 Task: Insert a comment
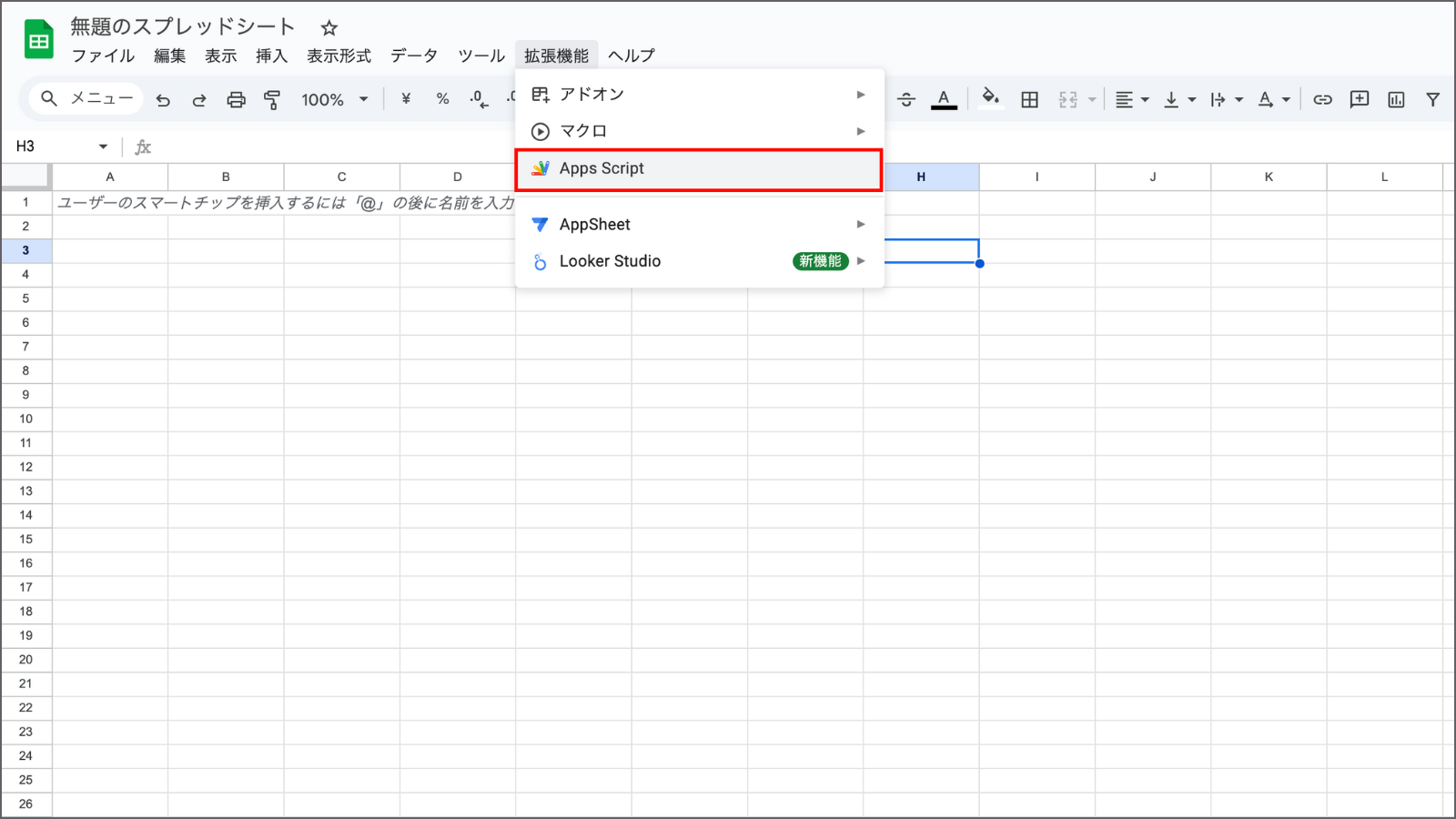pos(1360,99)
